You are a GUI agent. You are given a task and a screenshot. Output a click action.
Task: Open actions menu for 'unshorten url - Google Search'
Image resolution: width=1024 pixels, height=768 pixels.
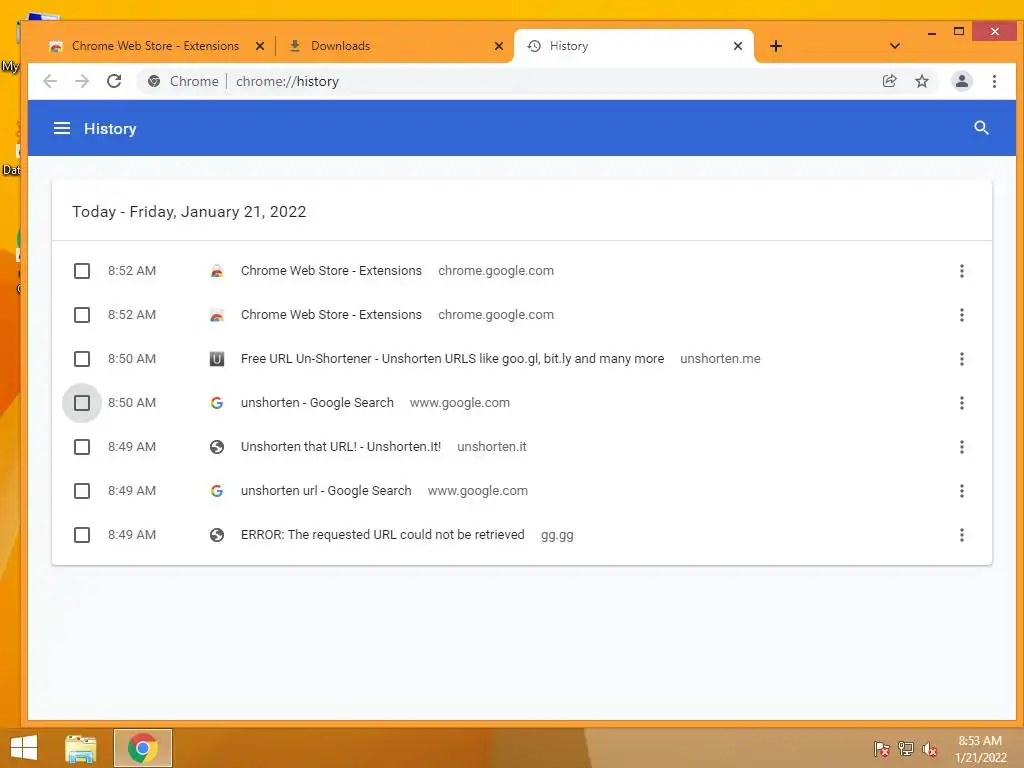(961, 490)
